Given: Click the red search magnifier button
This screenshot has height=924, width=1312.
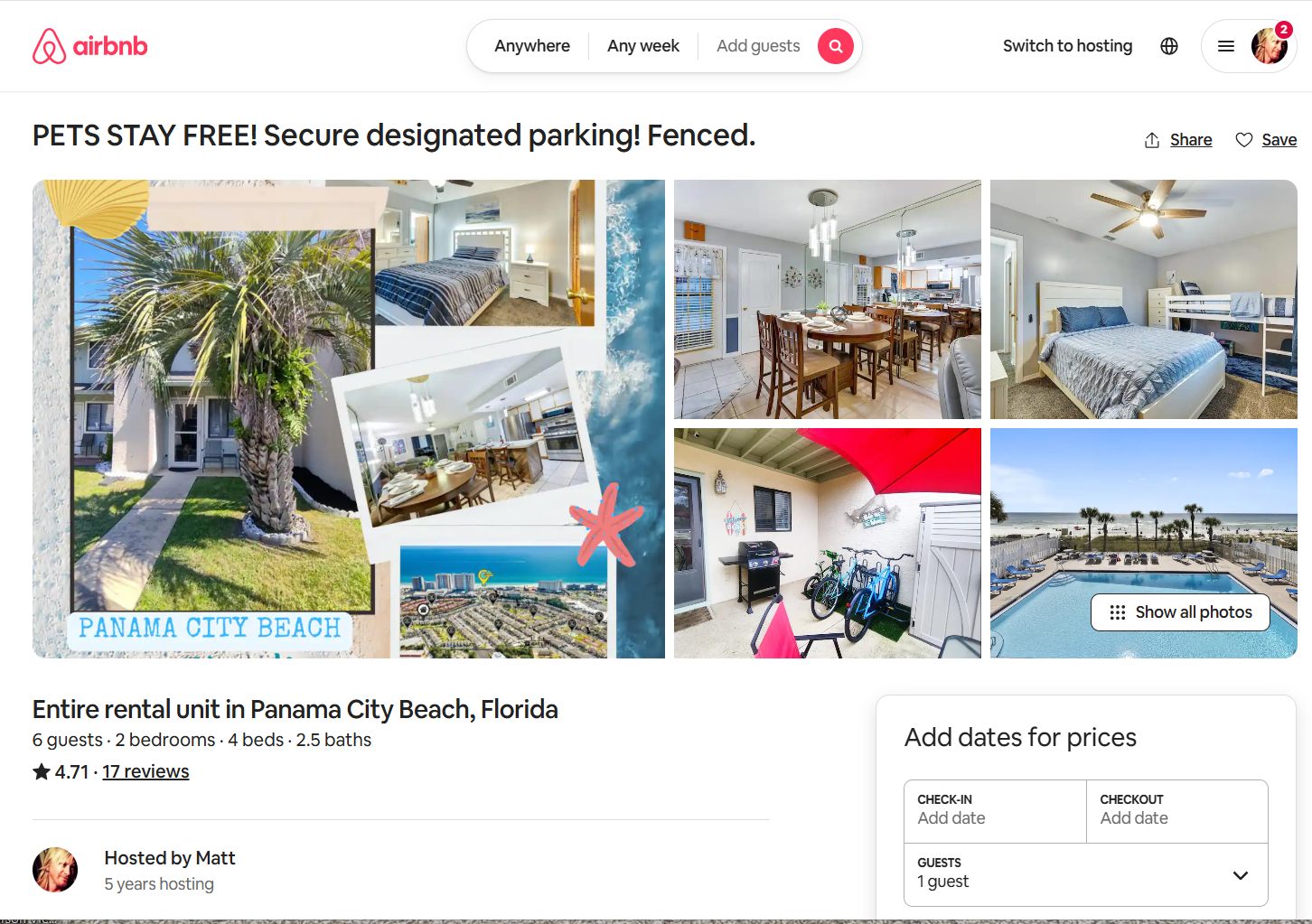Looking at the screenshot, I should (x=836, y=46).
